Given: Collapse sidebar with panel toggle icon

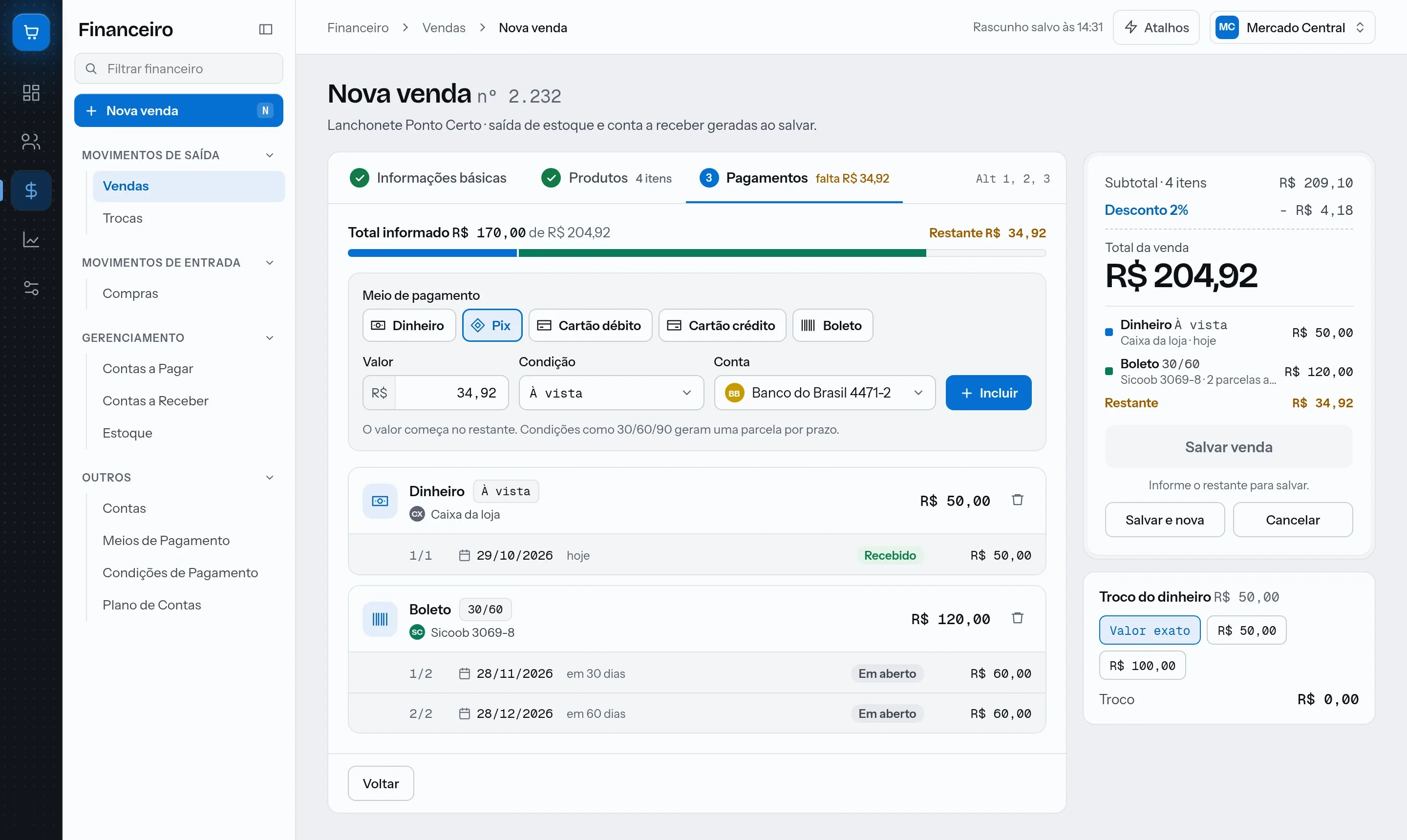Looking at the screenshot, I should 266,29.
